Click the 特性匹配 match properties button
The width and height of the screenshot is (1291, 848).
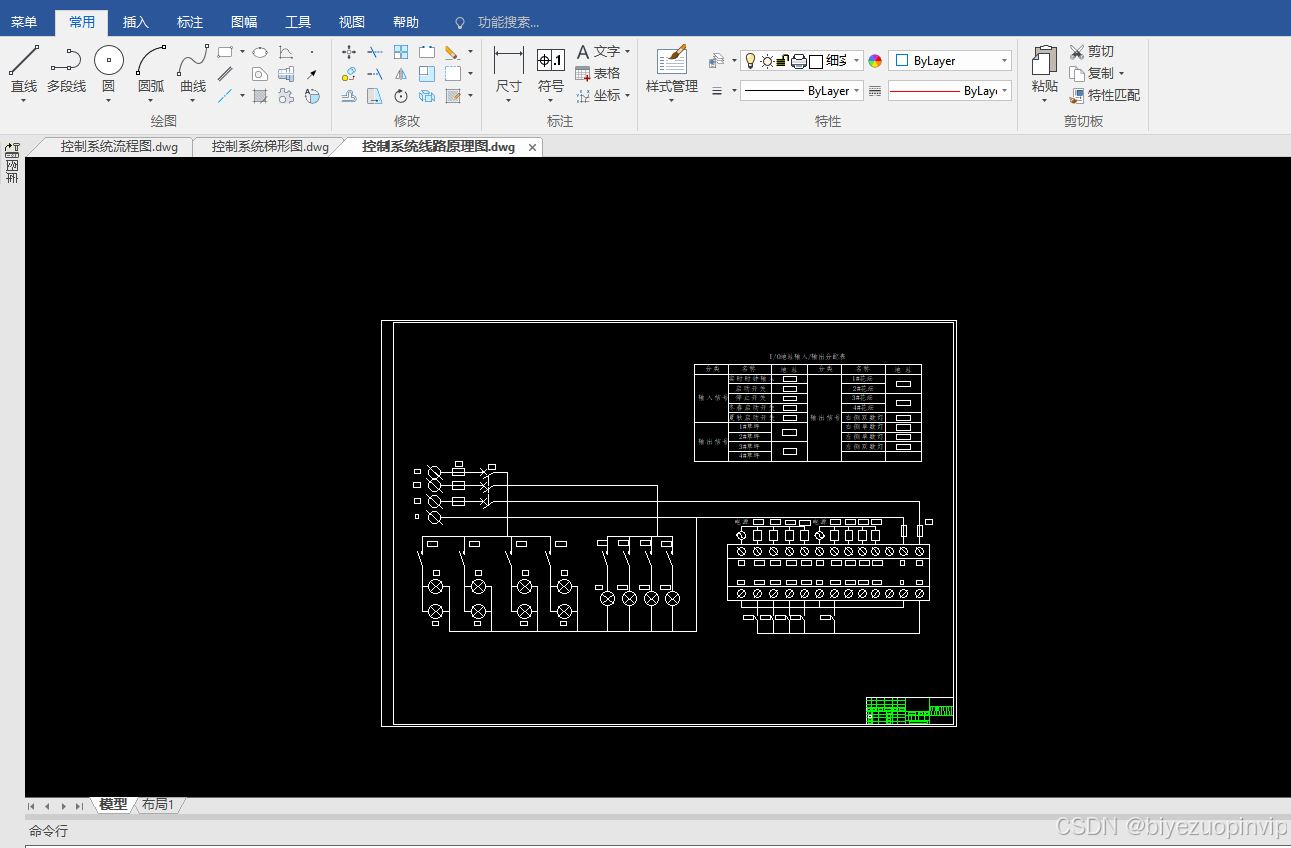(x=1105, y=96)
